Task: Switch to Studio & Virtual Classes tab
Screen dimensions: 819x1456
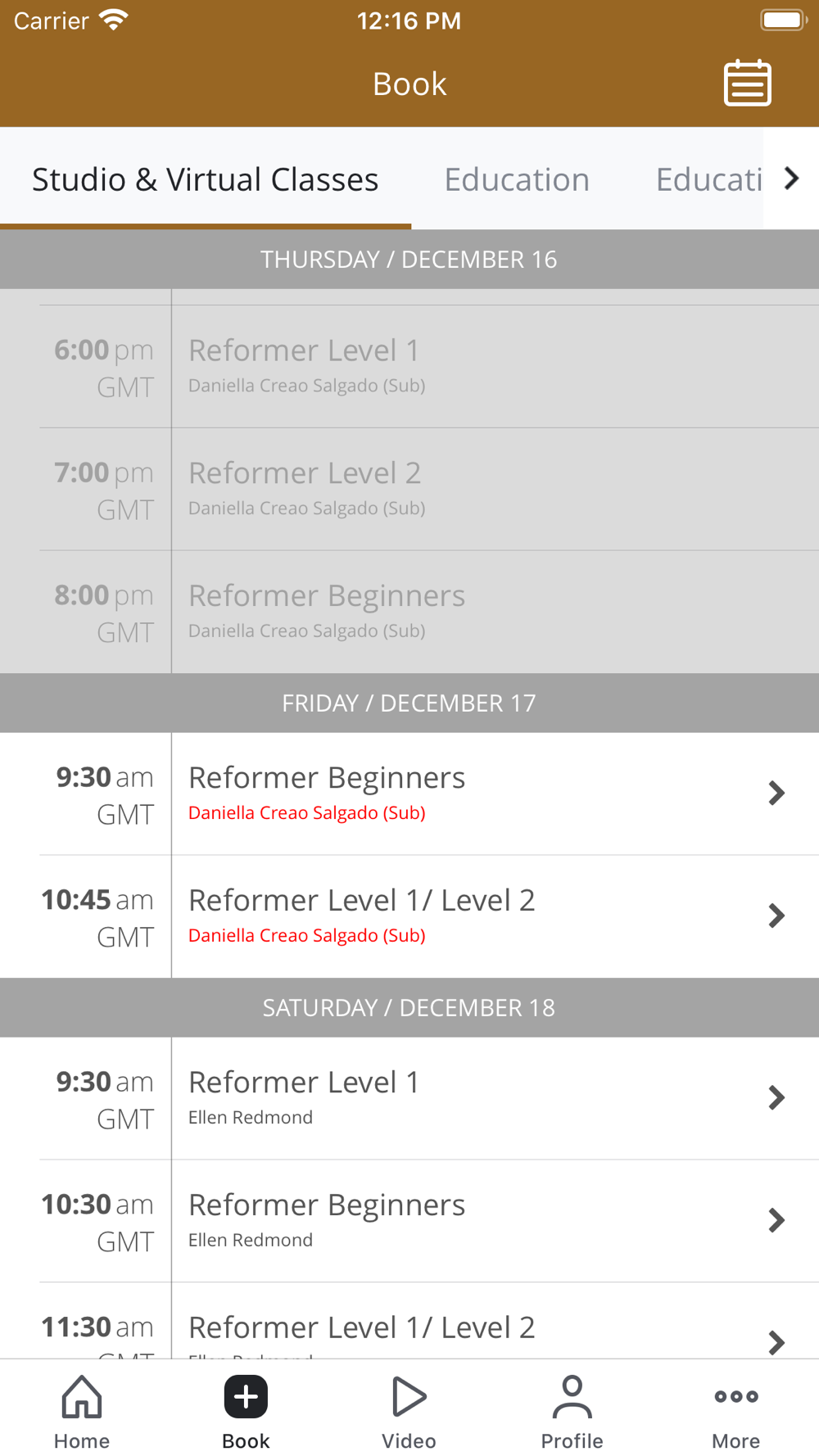Action: point(205,179)
